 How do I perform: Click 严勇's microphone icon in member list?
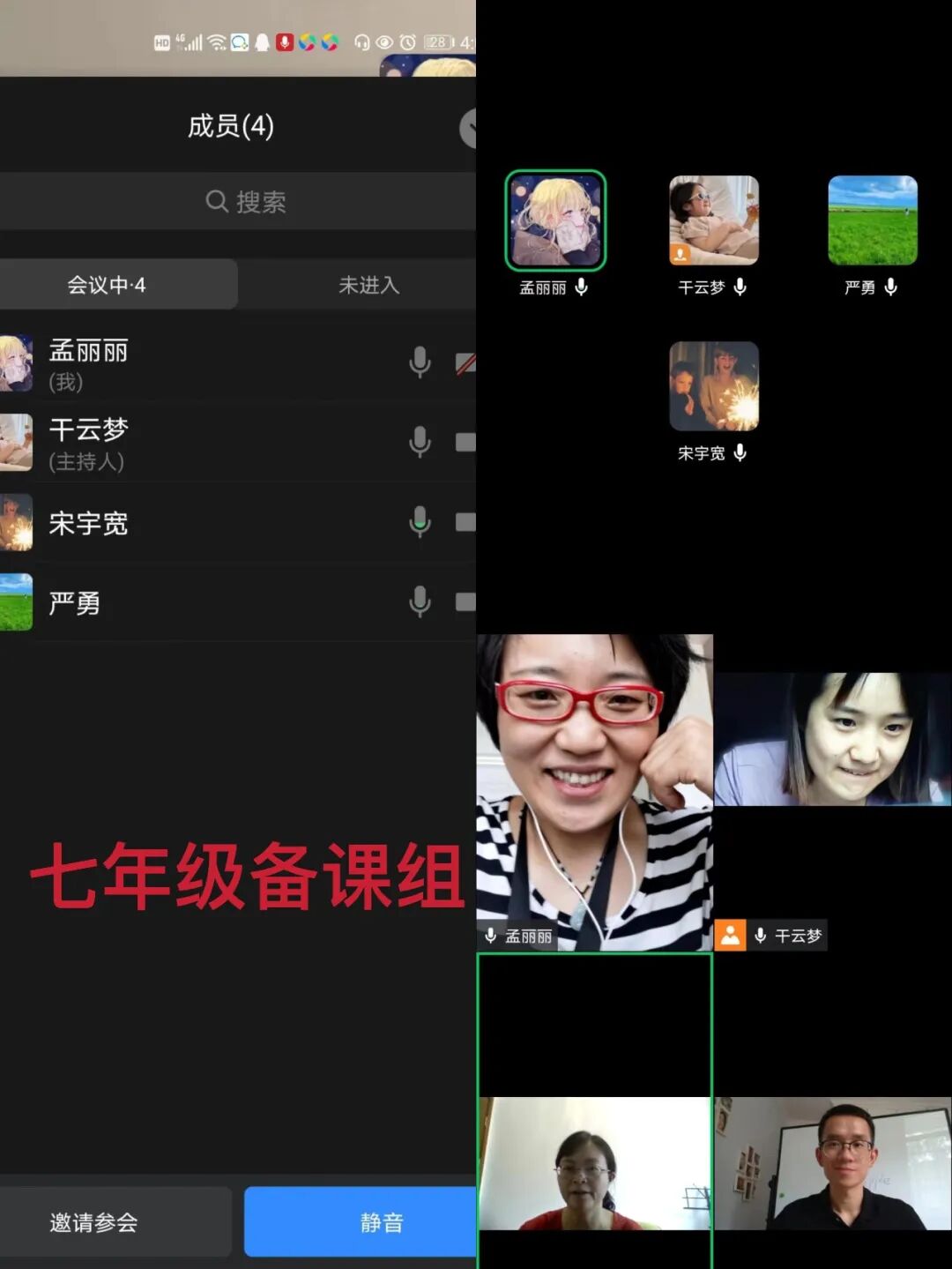click(420, 602)
